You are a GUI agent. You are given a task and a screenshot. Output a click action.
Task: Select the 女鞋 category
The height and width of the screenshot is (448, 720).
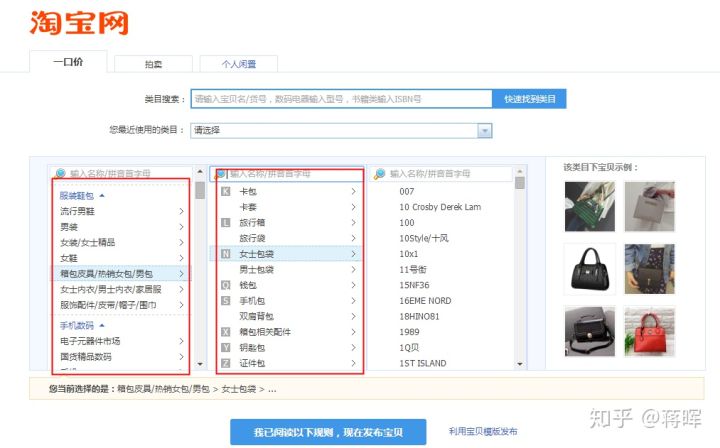coord(122,258)
